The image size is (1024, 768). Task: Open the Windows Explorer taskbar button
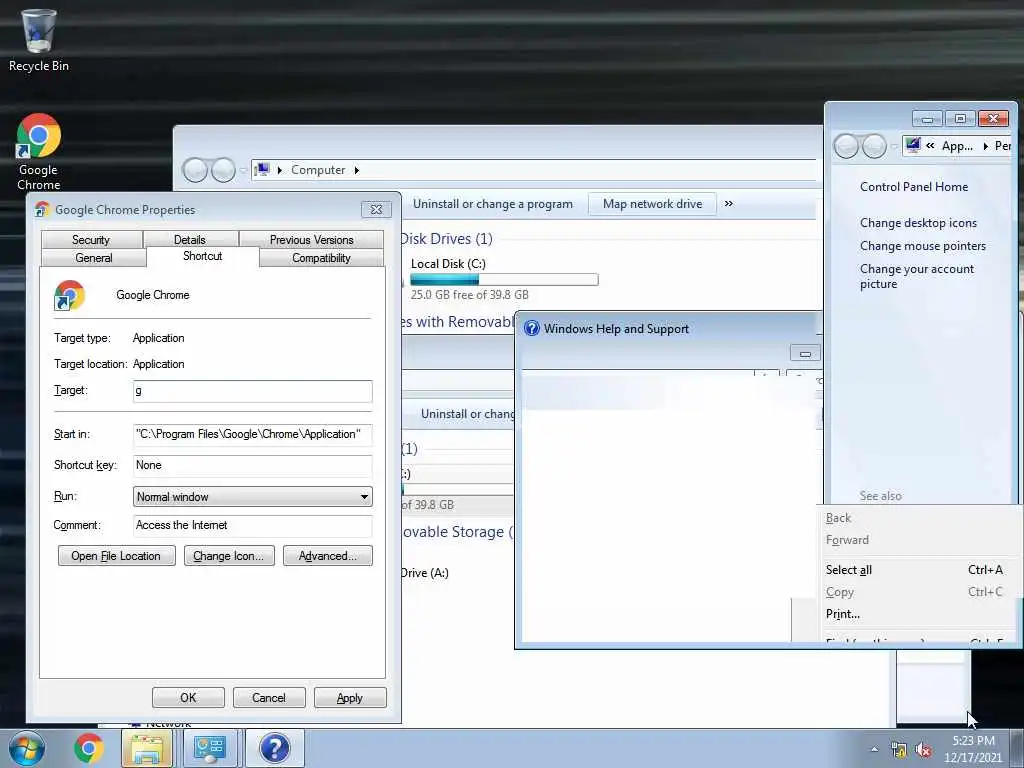pyautogui.click(x=147, y=748)
